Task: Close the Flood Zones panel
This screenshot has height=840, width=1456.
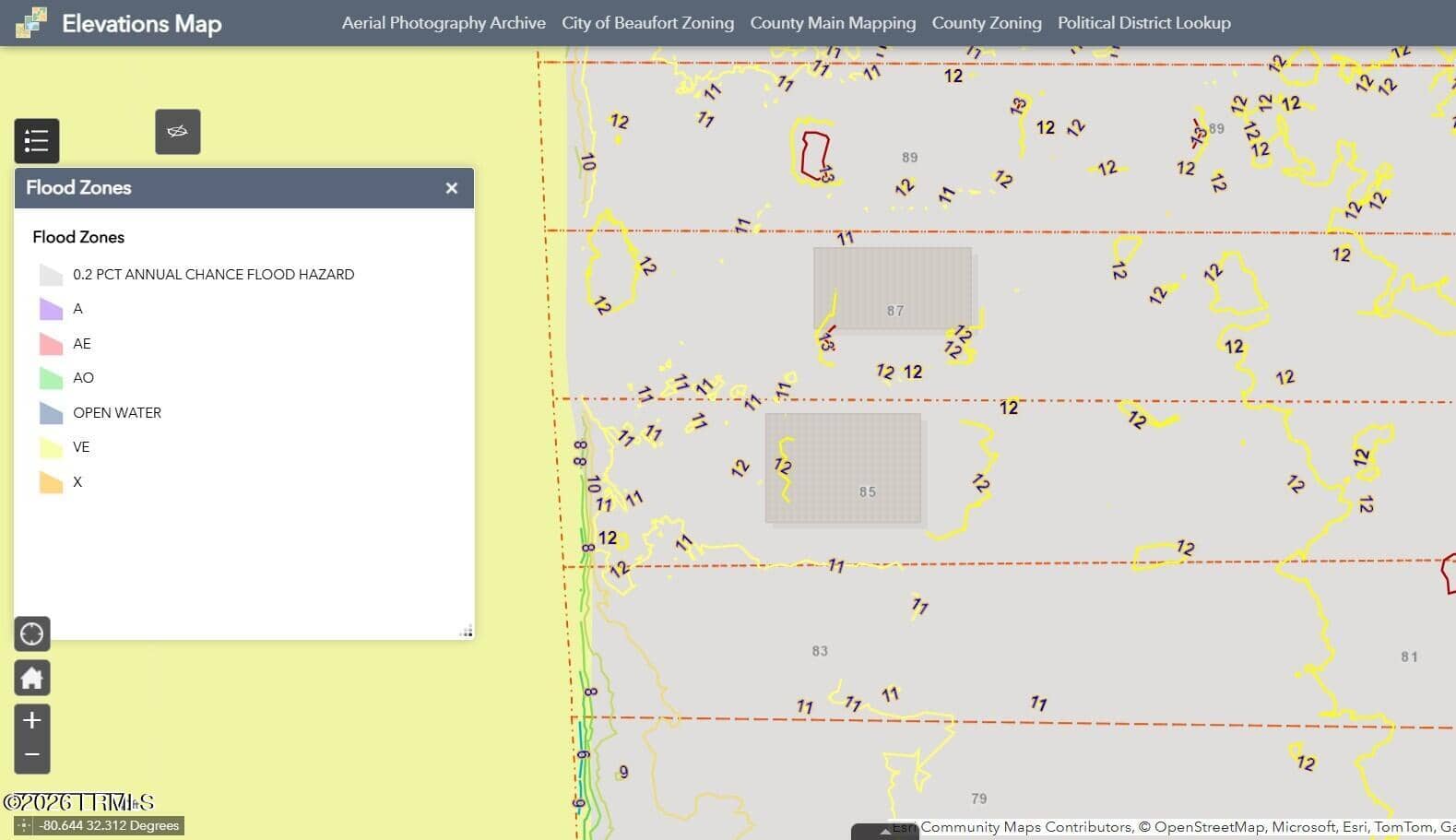Action: tap(452, 188)
